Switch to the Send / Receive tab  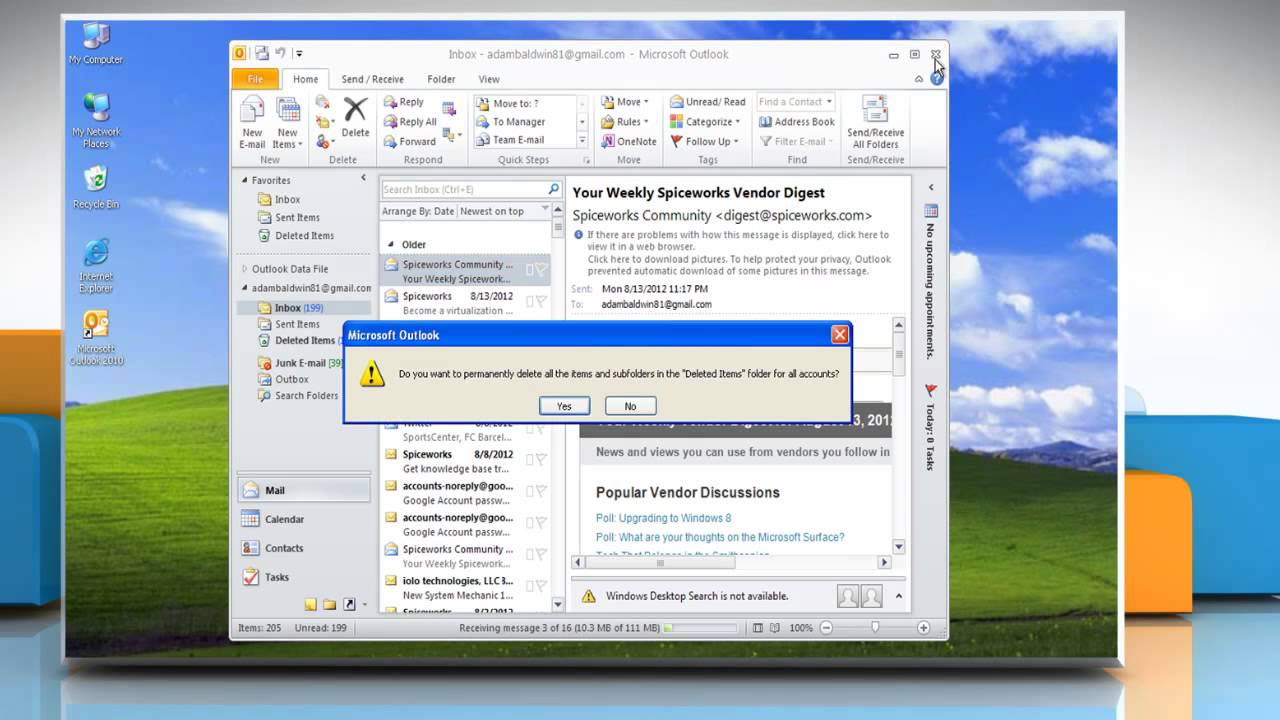point(372,79)
